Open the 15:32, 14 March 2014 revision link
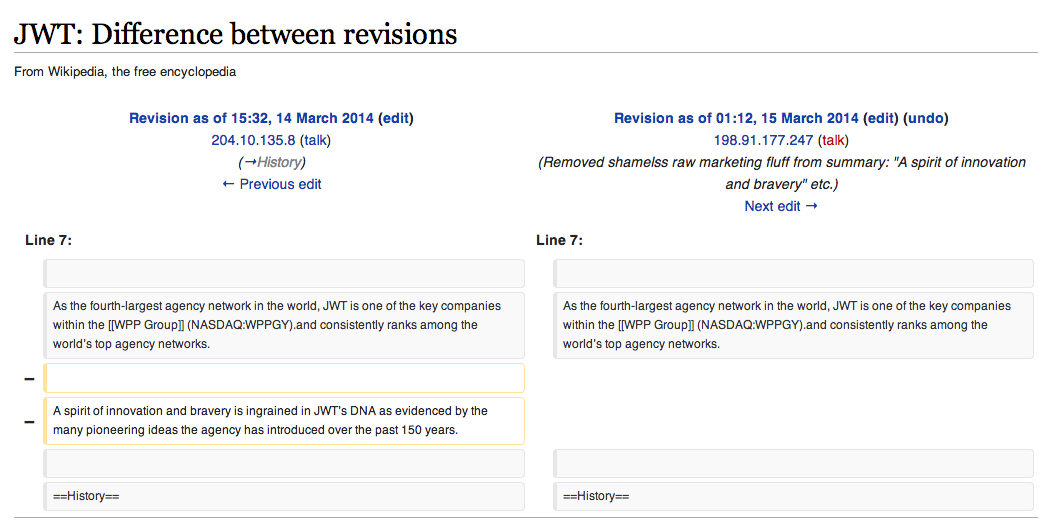1052x520 pixels. coord(251,118)
